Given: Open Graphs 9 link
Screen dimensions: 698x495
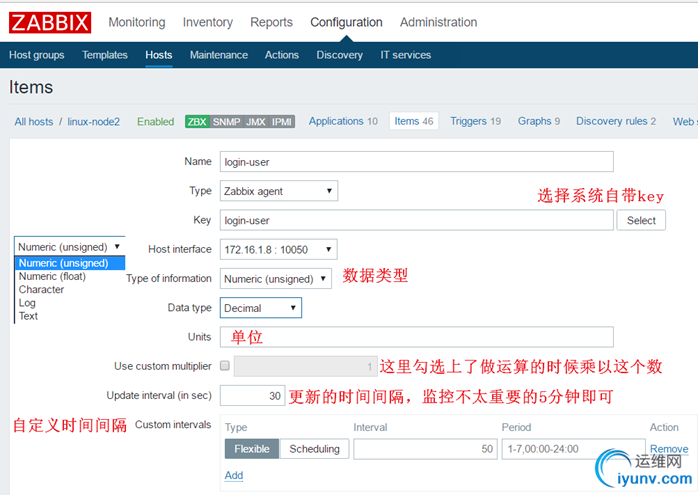Looking at the screenshot, I should point(539,121).
